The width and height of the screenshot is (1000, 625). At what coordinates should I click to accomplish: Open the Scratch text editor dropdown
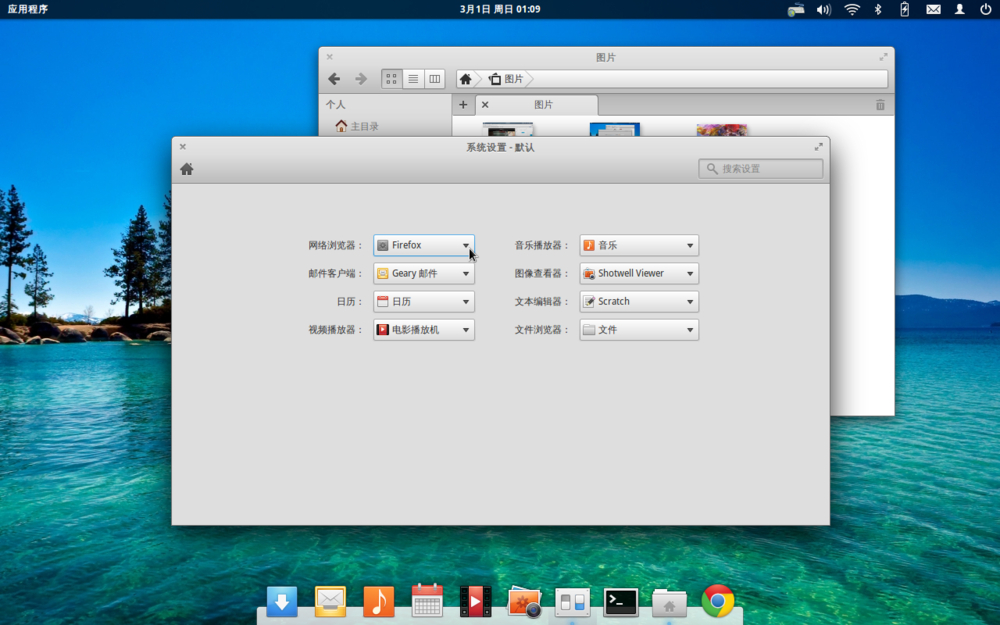[639, 301]
